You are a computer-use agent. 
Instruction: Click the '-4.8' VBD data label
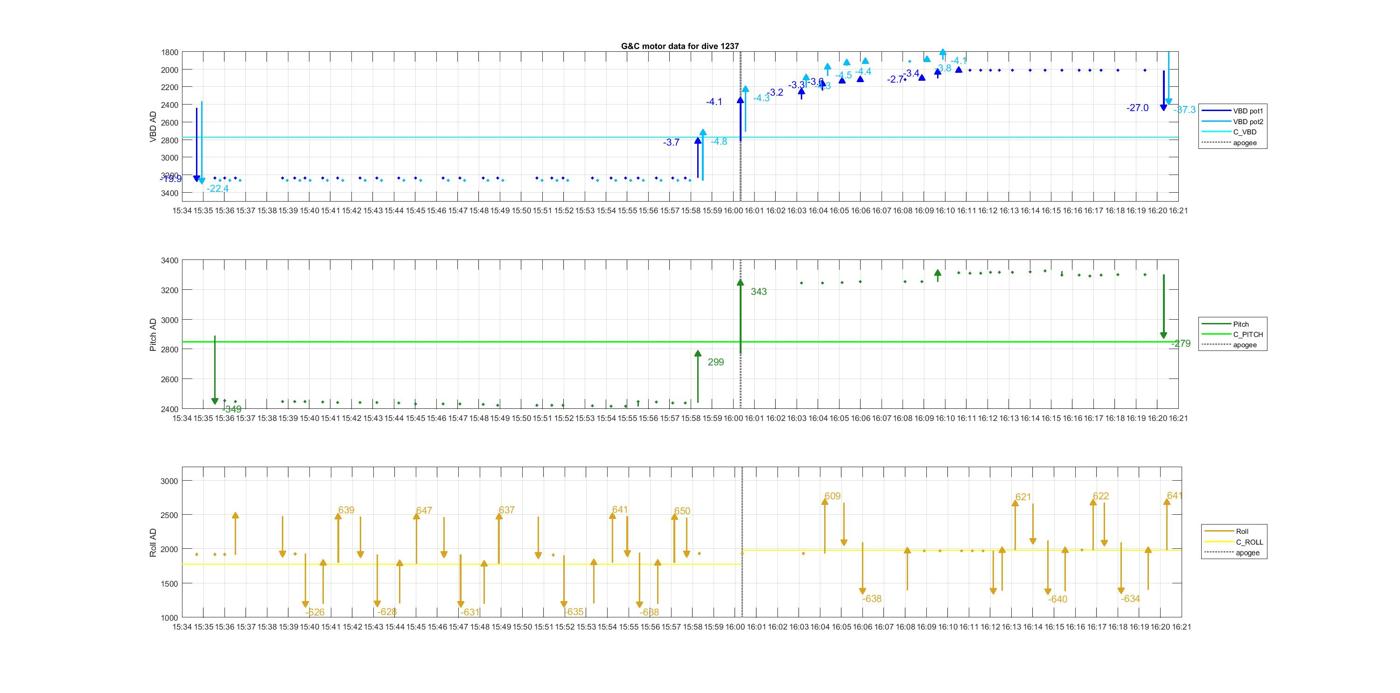719,142
